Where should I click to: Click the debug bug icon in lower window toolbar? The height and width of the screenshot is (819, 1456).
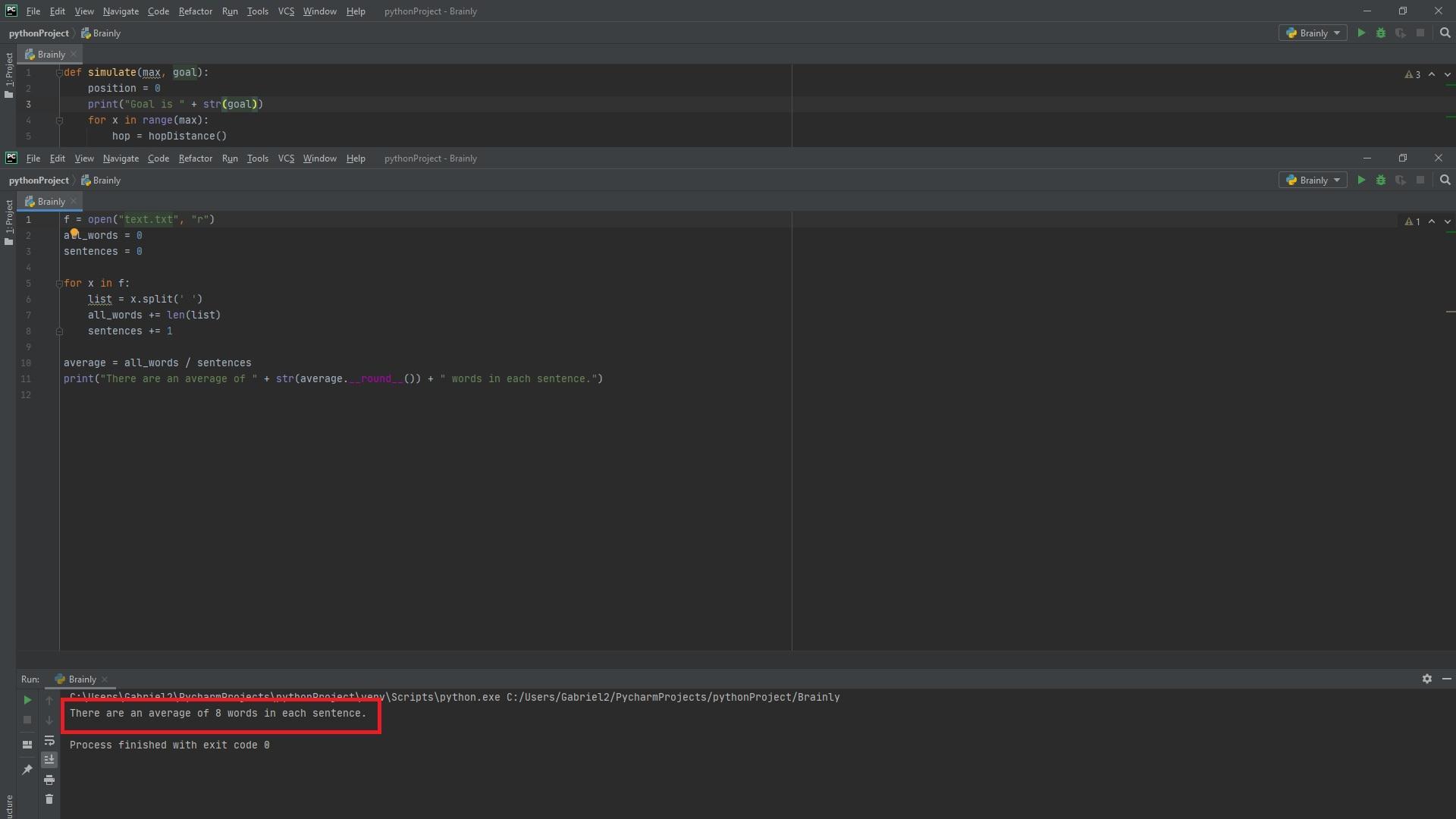1380,180
